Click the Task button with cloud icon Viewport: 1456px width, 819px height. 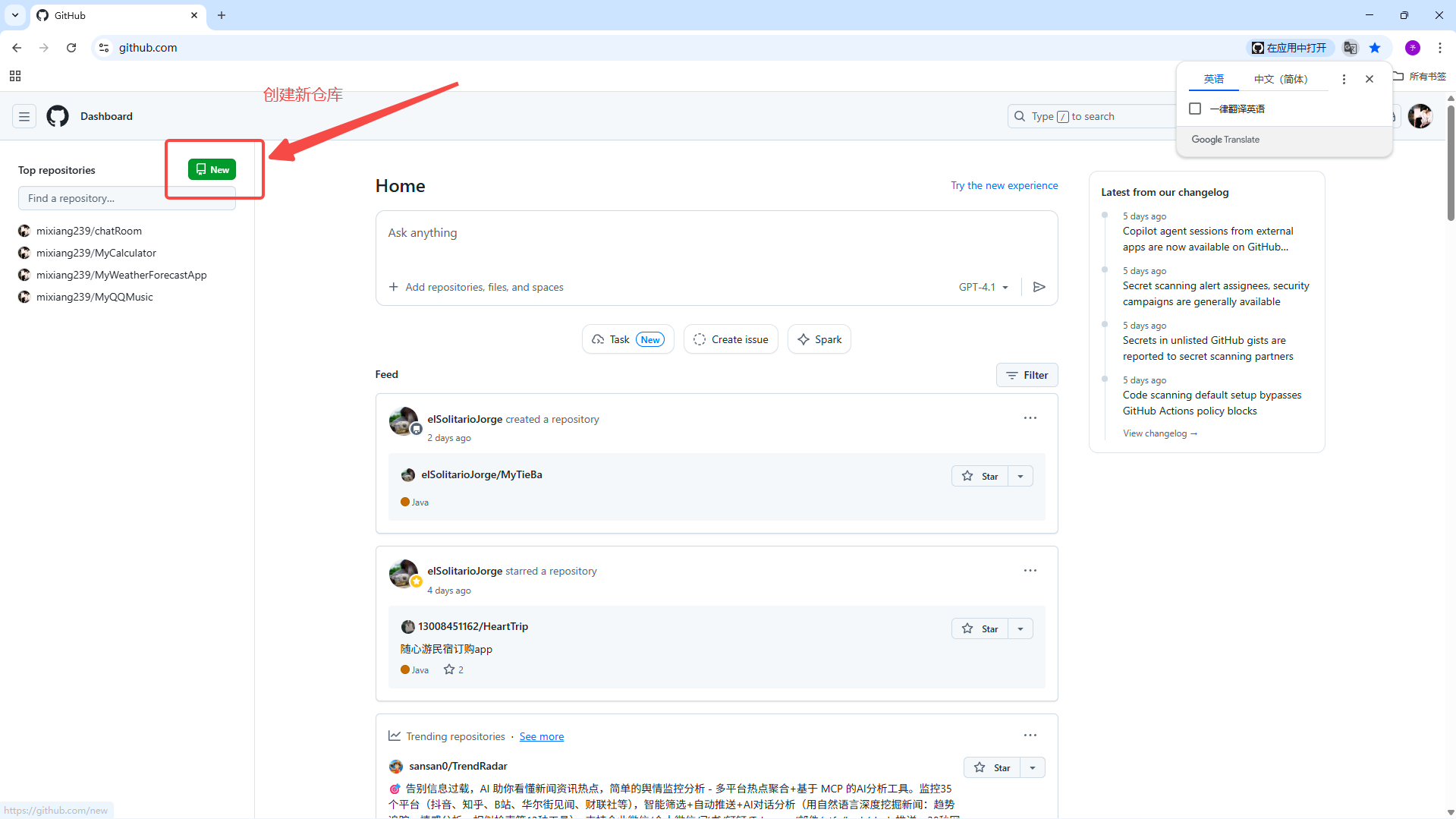627,339
